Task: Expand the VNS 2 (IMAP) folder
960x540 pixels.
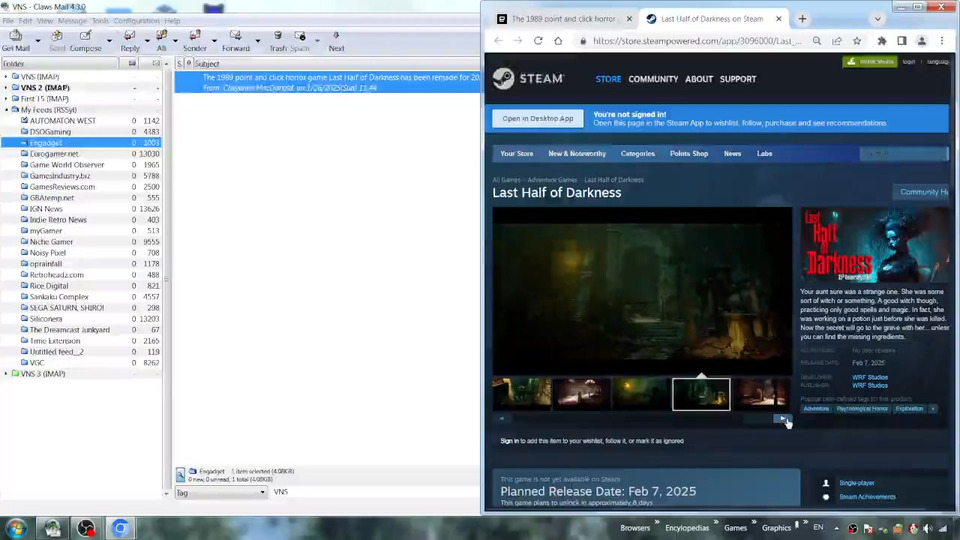Action: pyautogui.click(x=6, y=88)
